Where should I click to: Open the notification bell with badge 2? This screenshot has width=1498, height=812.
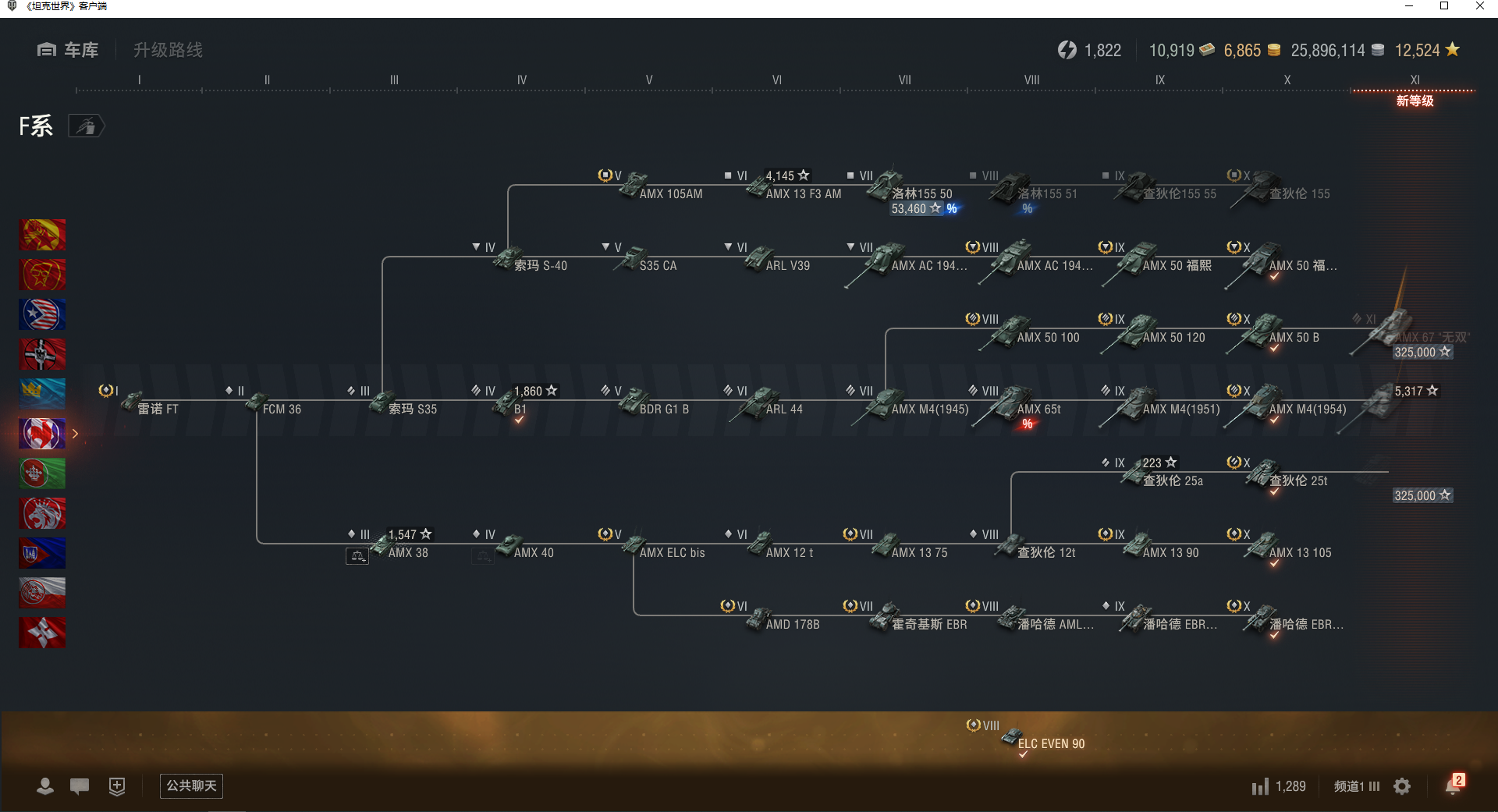pyautogui.click(x=1454, y=785)
